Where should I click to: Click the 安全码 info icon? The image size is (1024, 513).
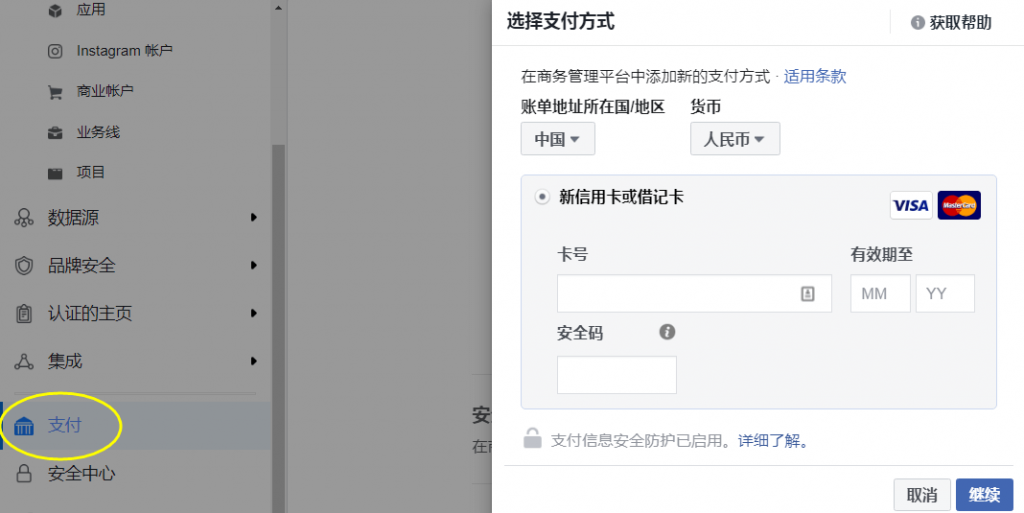(667, 332)
